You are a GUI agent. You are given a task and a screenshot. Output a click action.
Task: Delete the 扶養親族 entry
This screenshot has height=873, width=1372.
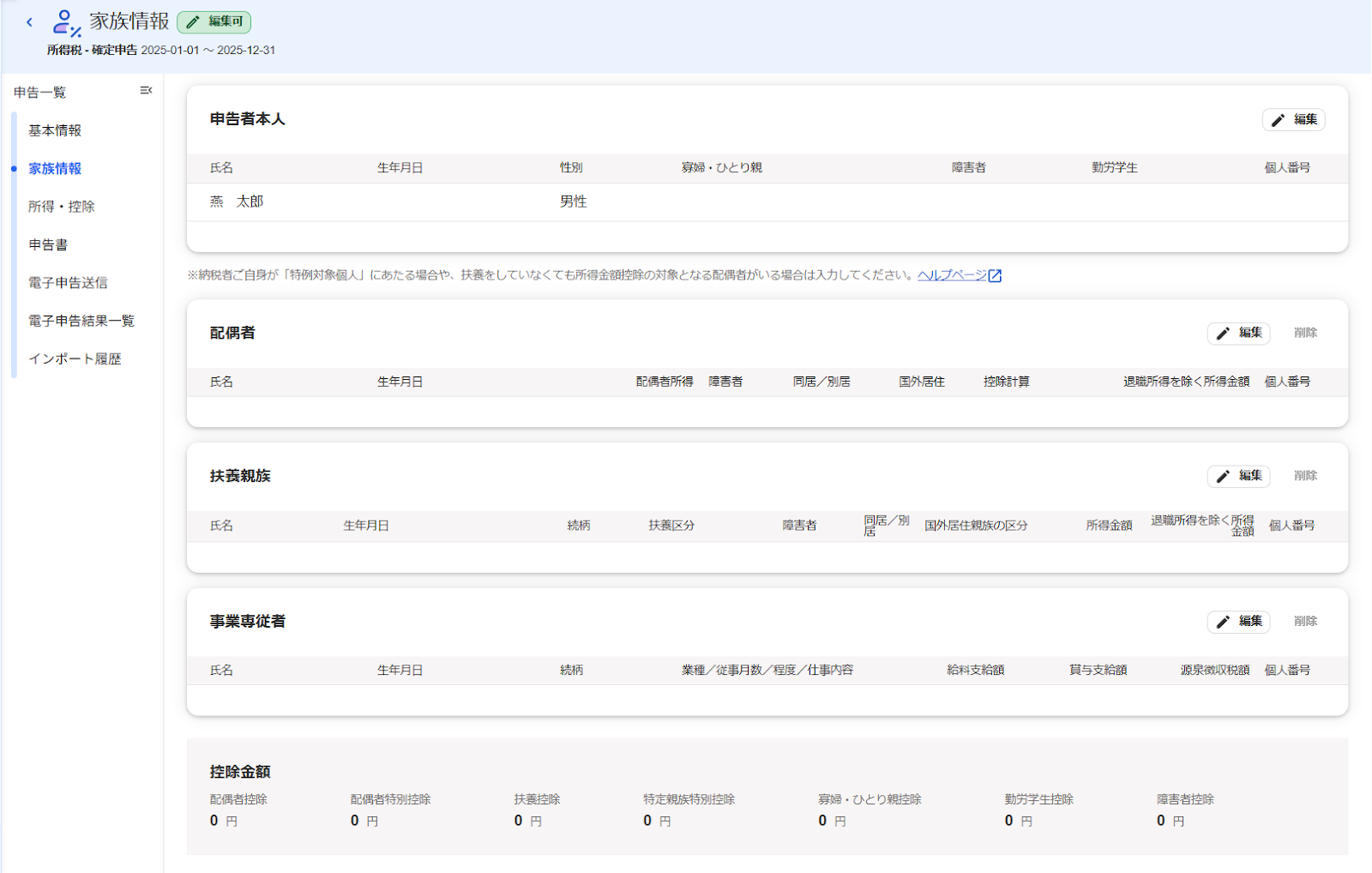click(1305, 476)
